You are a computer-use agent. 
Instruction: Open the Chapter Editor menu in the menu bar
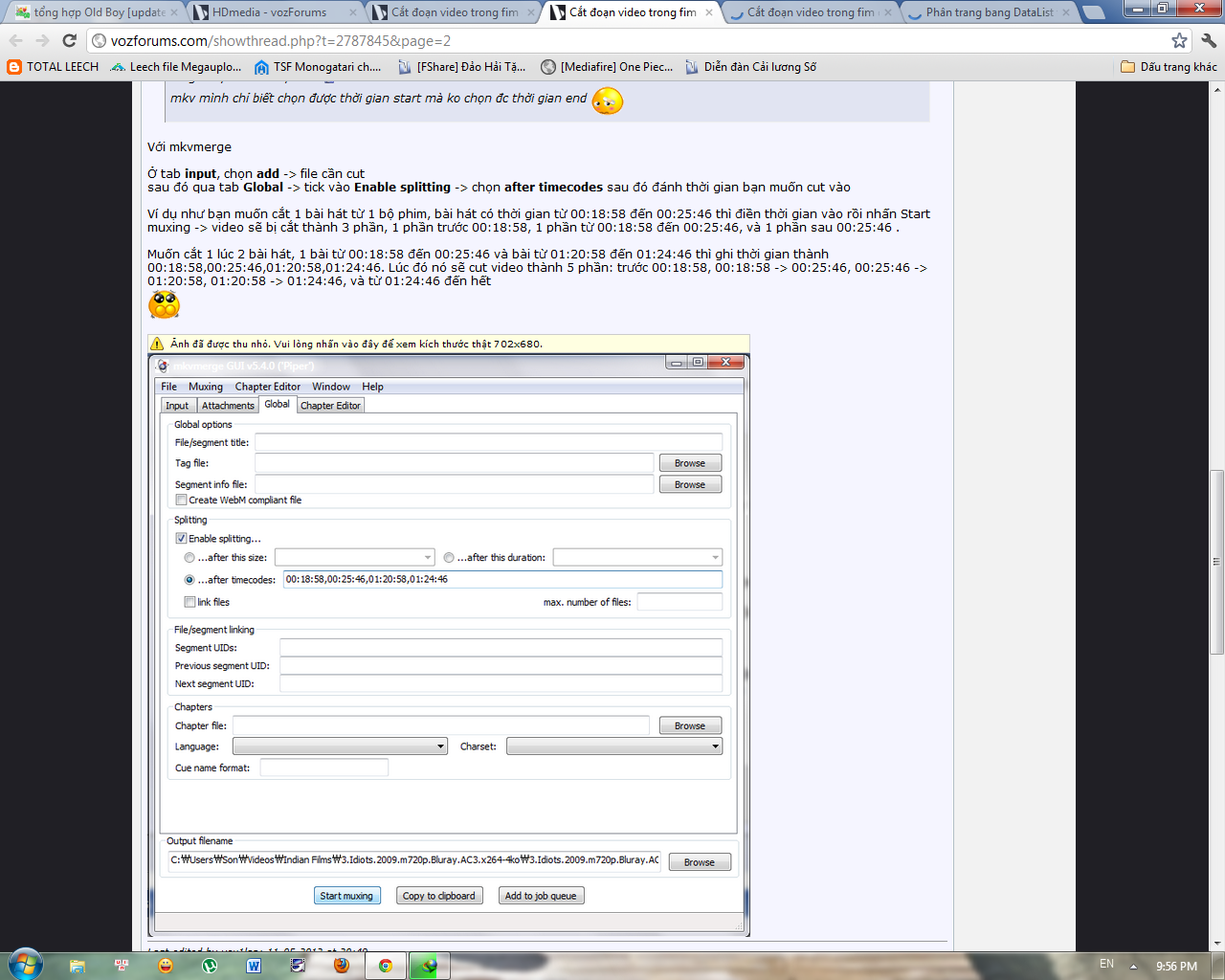(x=268, y=387)
